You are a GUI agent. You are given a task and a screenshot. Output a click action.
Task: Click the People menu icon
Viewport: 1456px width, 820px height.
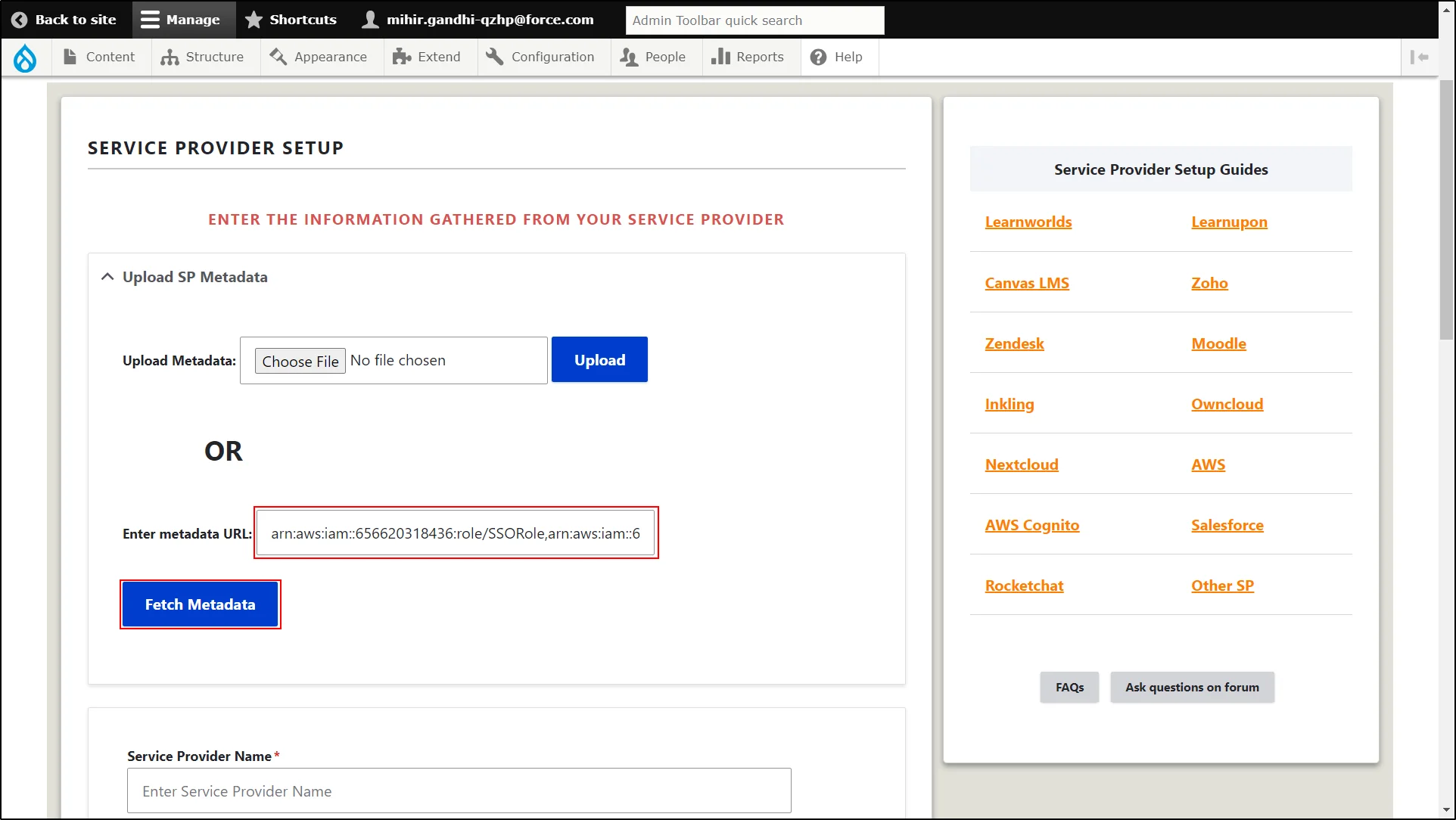pos(629,57)
